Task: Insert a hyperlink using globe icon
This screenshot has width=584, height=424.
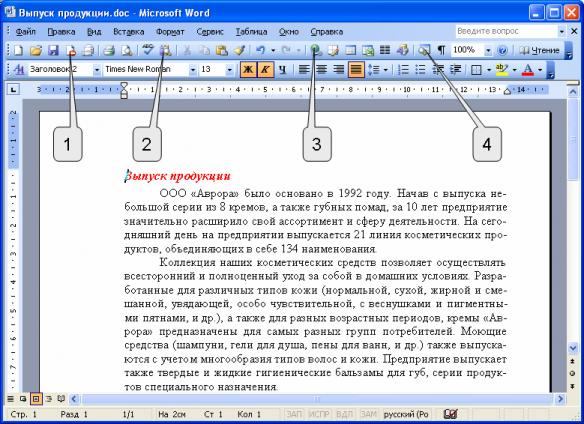Action: [x=316, y=50]
